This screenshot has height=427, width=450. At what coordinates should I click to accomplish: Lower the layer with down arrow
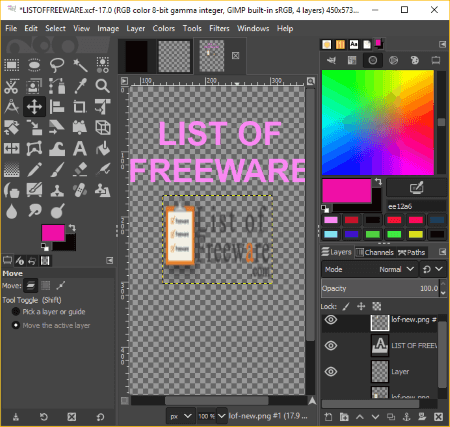375,417
